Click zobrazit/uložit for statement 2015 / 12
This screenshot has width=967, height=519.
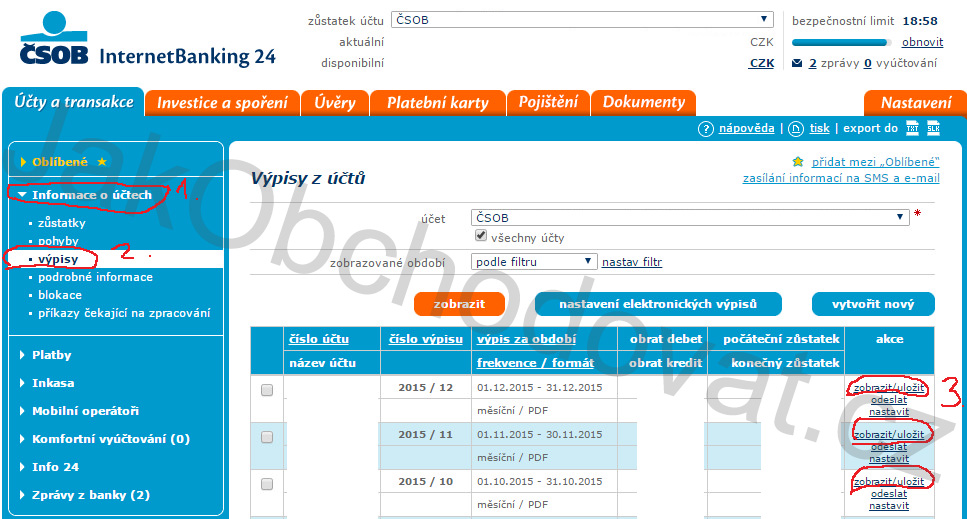coord(889,388)
